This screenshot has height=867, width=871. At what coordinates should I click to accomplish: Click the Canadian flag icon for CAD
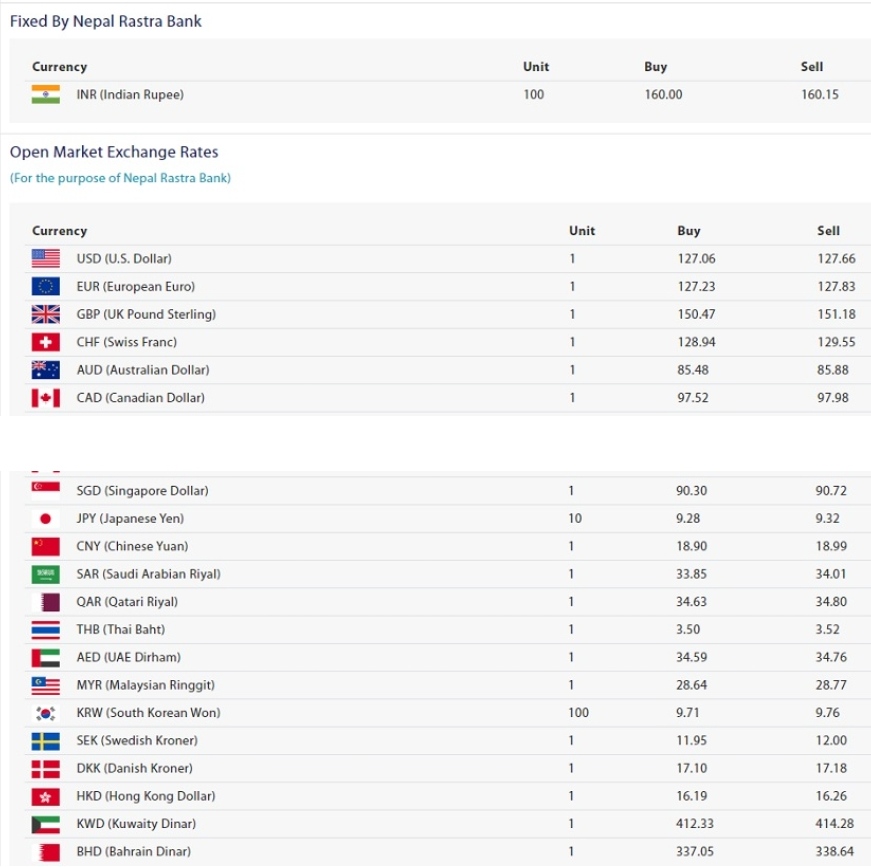coord(46,398)
